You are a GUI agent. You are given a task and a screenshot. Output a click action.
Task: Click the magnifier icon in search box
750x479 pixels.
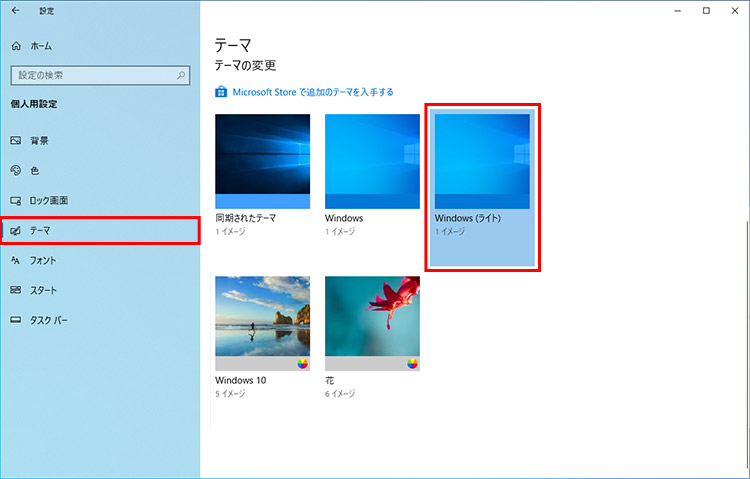click(181, 75)
